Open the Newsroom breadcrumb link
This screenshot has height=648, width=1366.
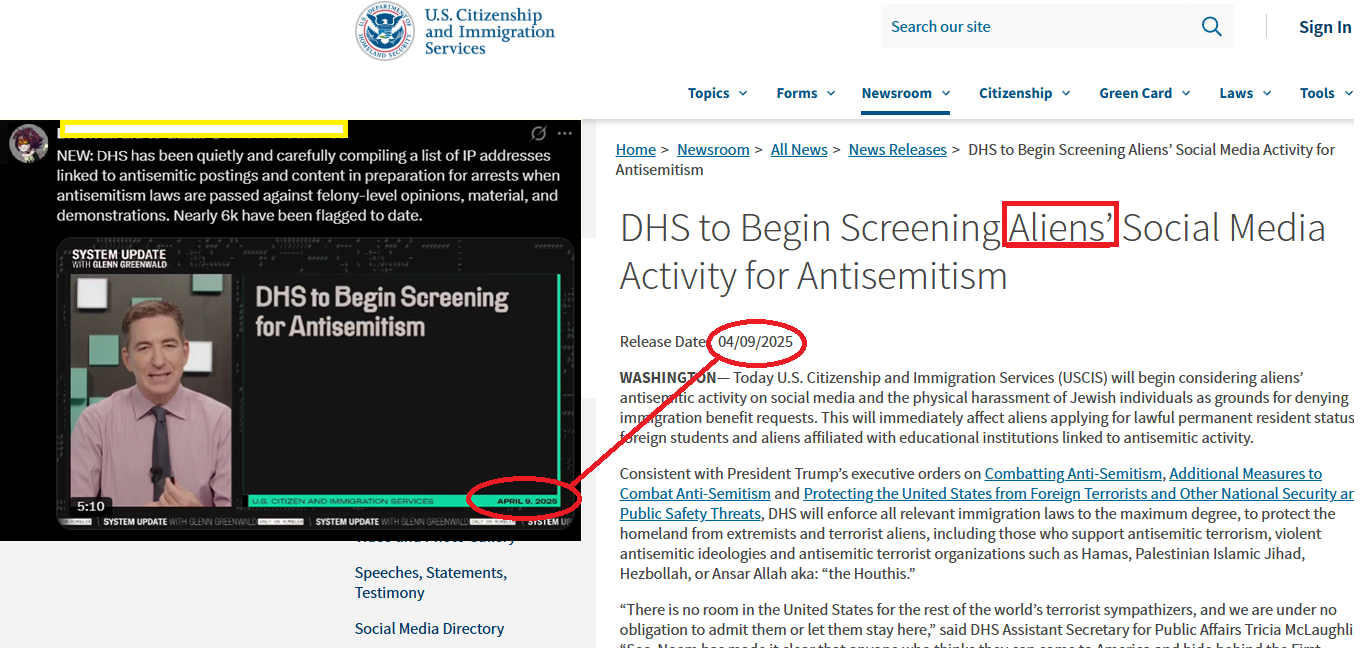[x=713, y=150]
